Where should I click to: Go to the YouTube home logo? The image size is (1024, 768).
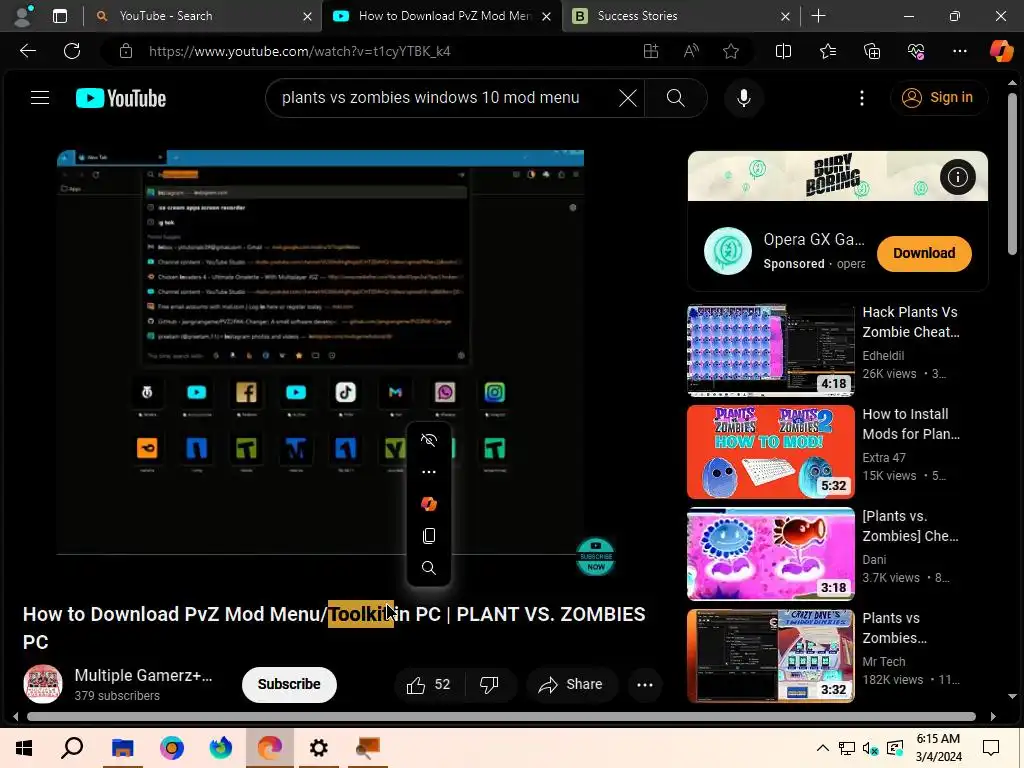coord(121,98)
